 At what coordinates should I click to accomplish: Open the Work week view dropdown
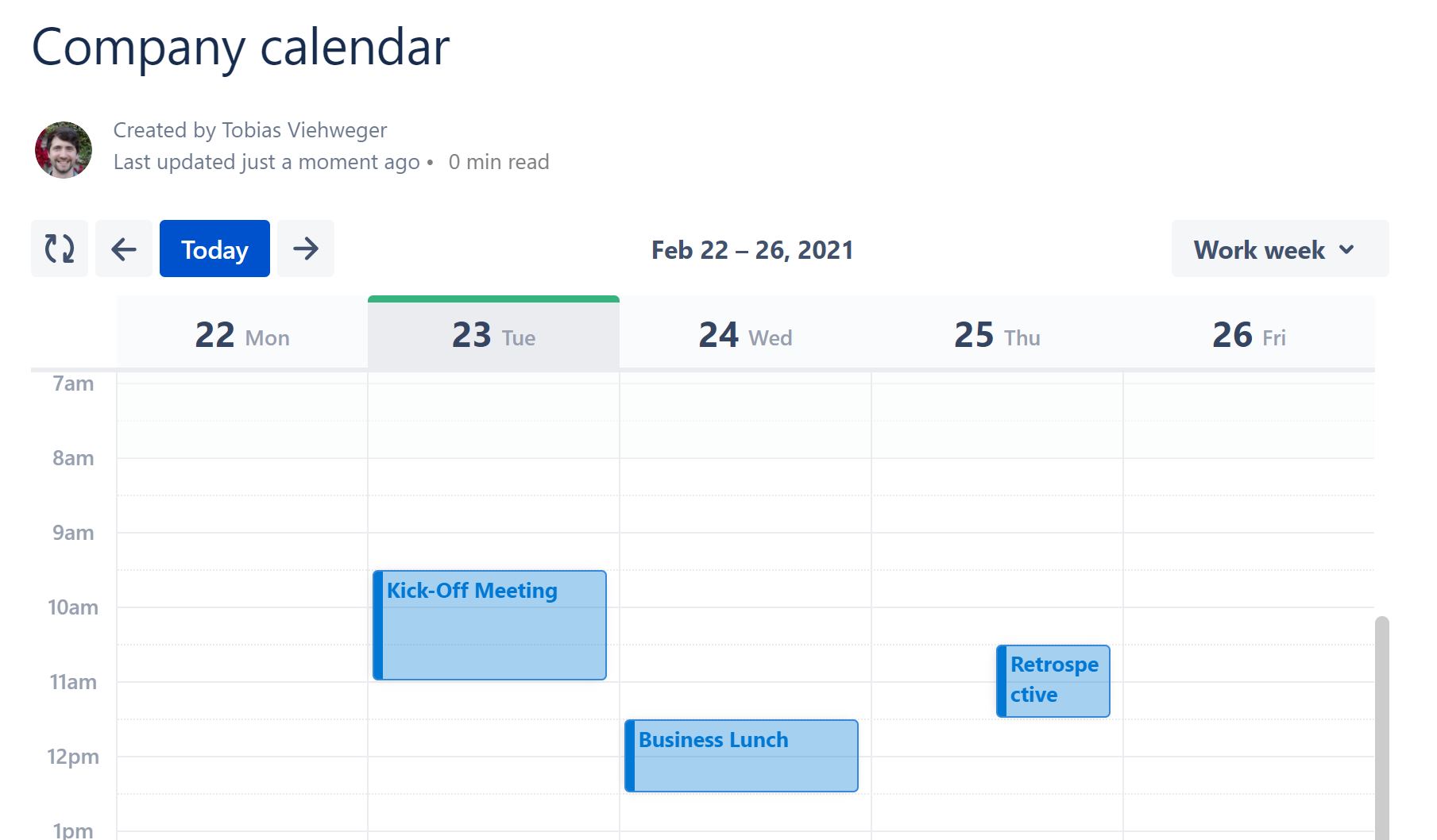(x=1279, y=249)
